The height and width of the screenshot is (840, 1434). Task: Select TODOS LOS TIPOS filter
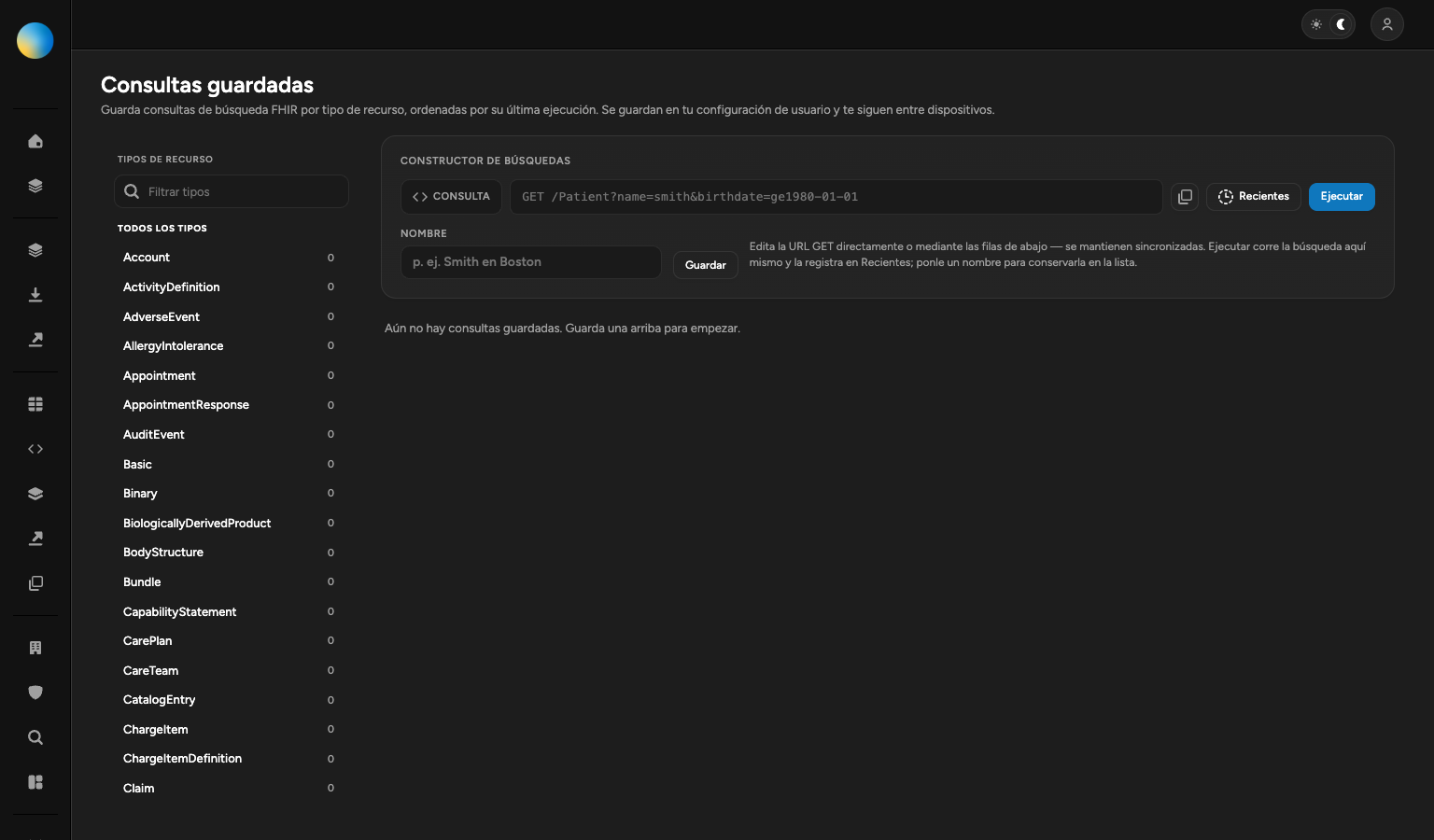click(162, 228)
